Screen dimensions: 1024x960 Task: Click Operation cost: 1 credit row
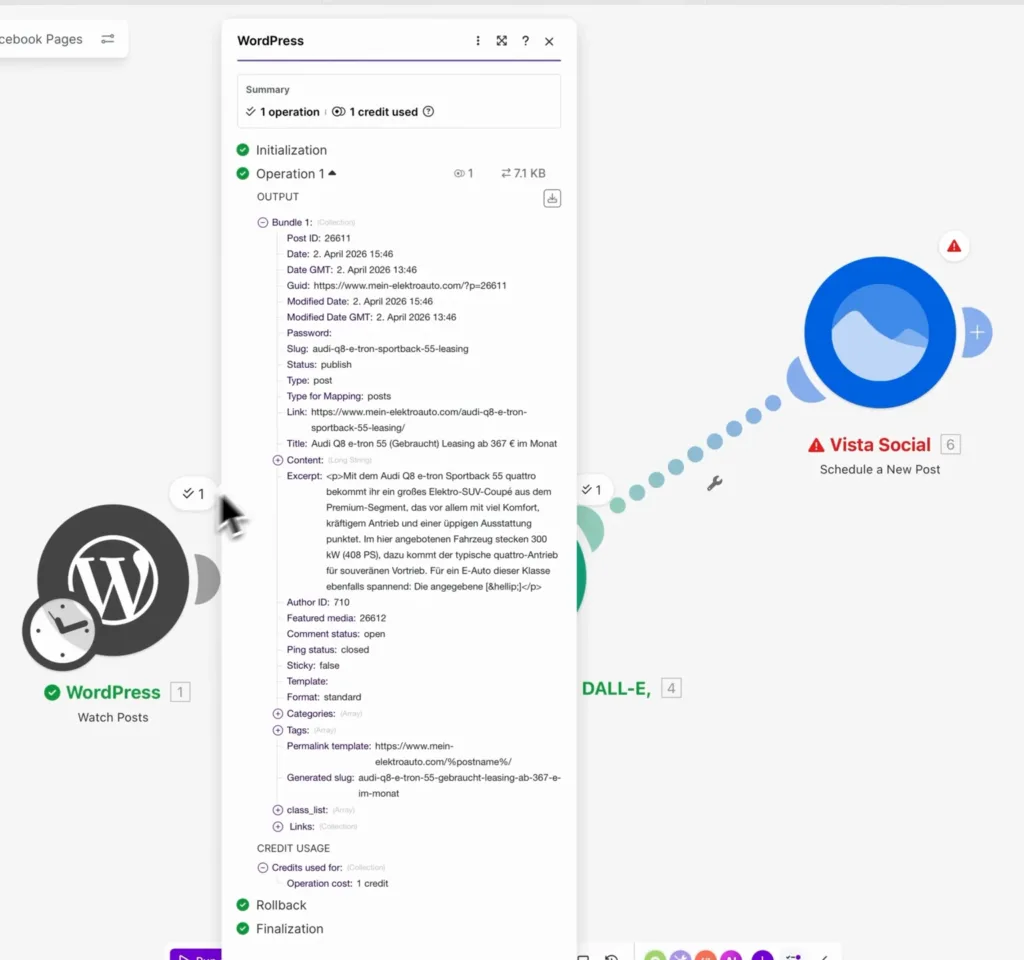(338, 884)
